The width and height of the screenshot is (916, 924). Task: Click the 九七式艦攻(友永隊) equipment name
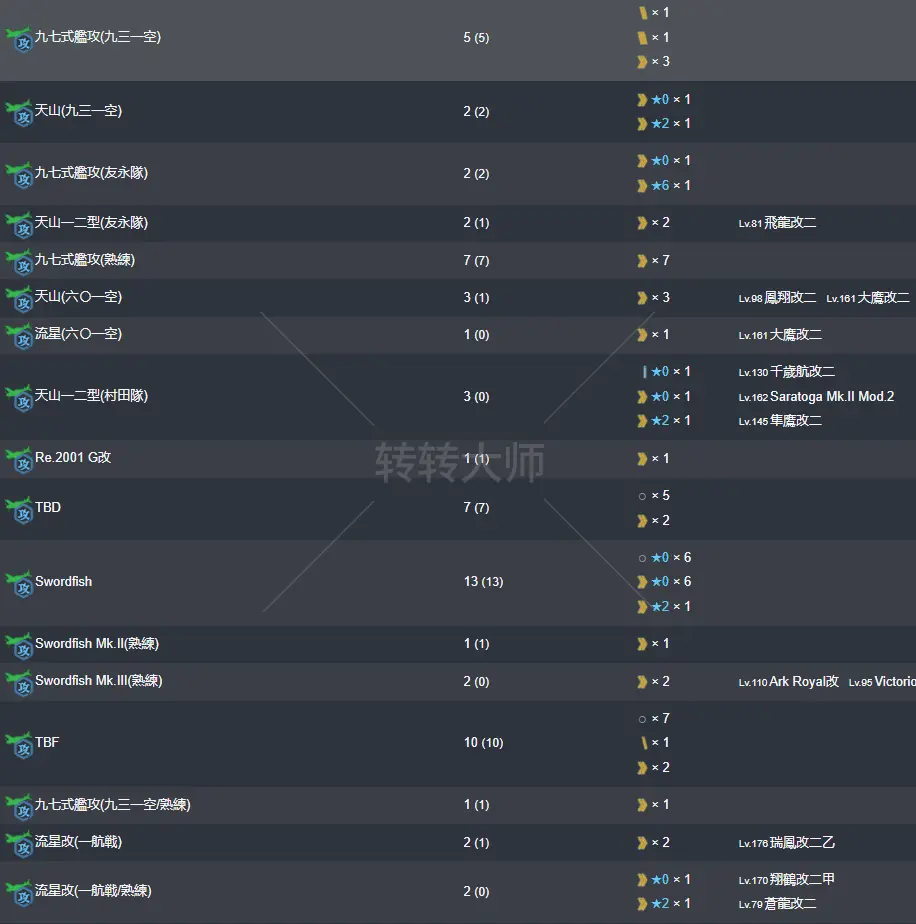pyautogui.click(x=91, y=173)
